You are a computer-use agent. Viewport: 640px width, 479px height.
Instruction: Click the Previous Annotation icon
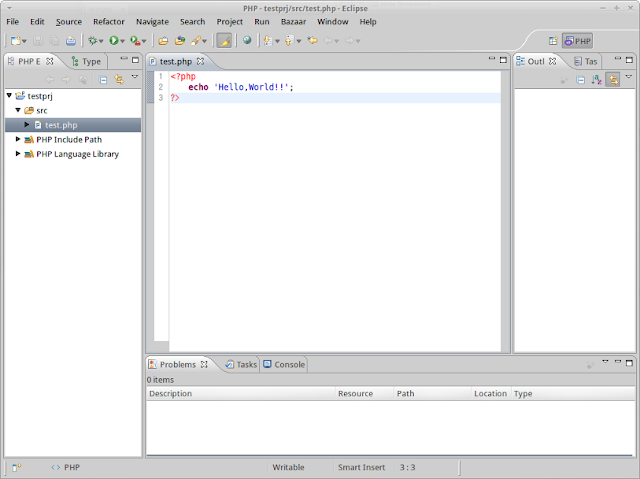tap(289, 41)
